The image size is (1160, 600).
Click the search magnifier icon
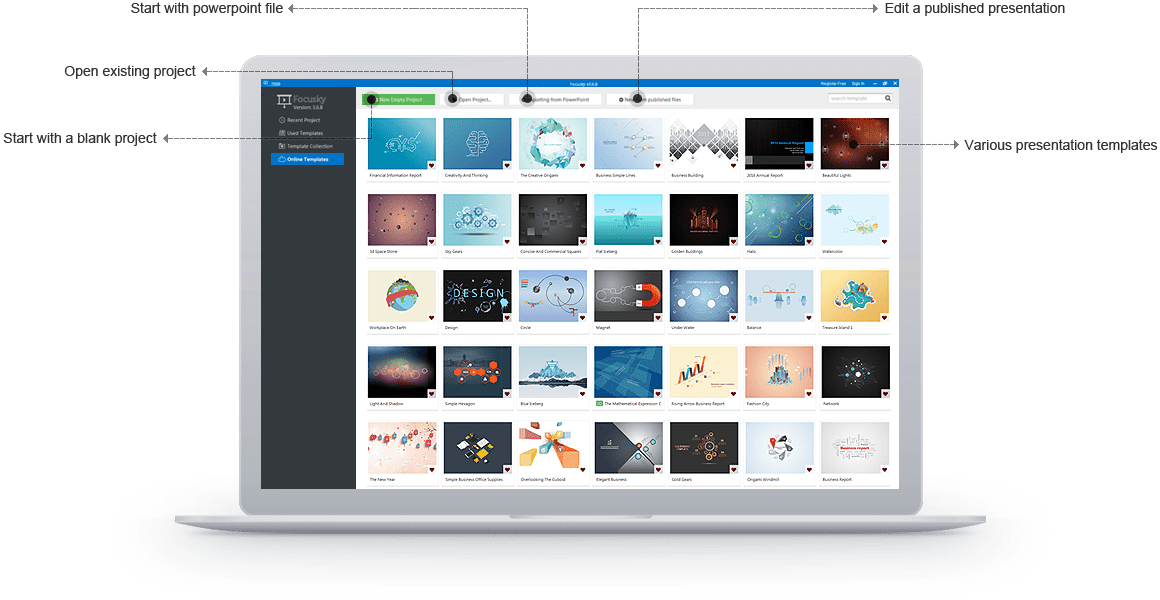(888, 97)
